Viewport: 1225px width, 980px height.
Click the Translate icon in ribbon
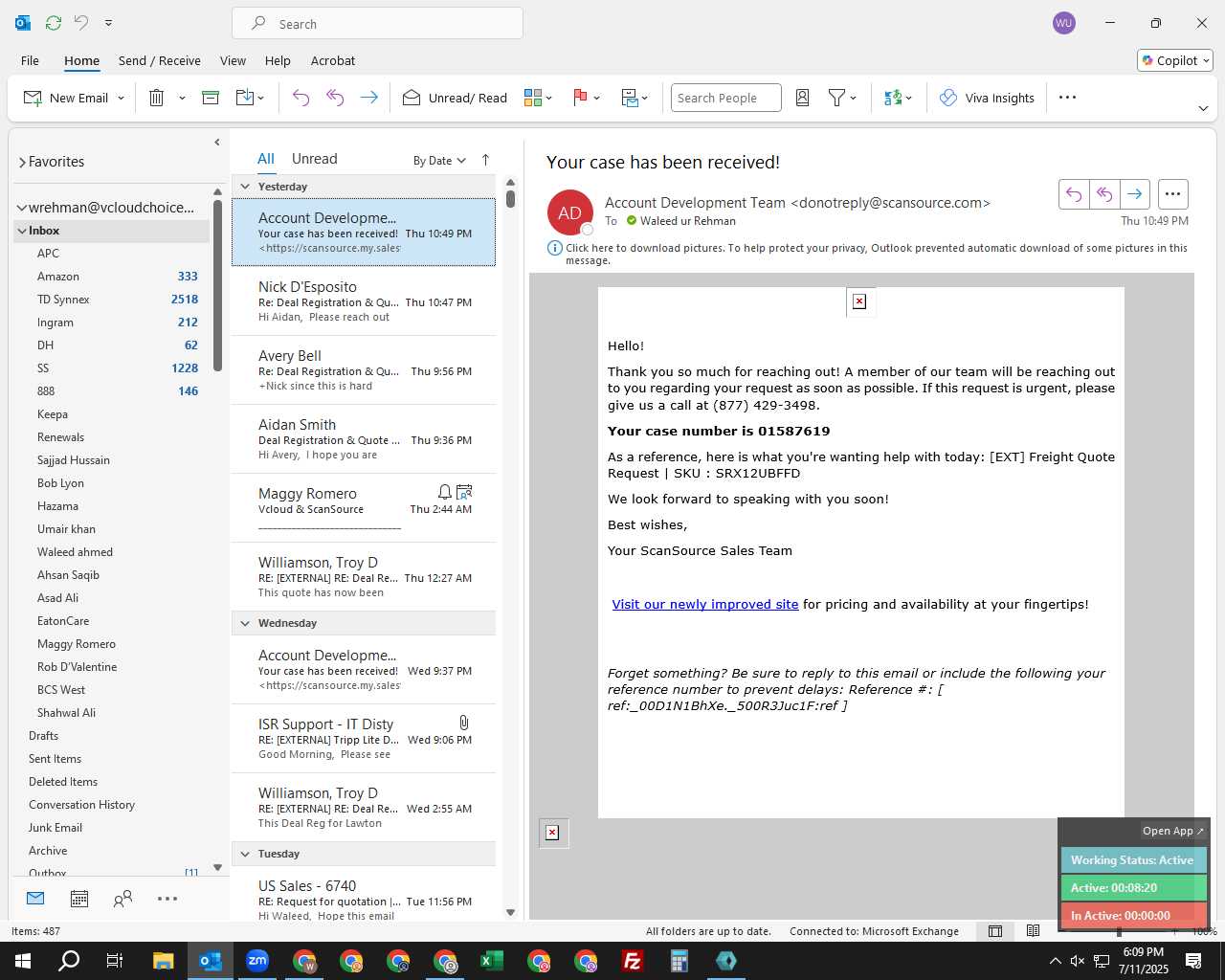pyautogui.click(x=893, y=98)
